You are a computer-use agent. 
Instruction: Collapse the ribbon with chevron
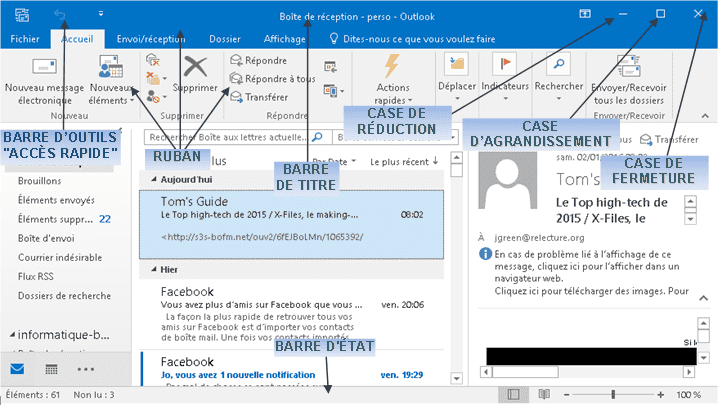click(x=705, y=116)
